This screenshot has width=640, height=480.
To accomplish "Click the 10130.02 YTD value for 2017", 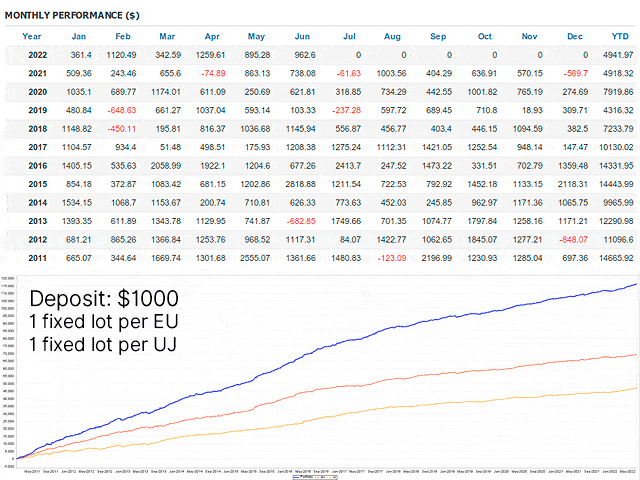I will (616, 147).
